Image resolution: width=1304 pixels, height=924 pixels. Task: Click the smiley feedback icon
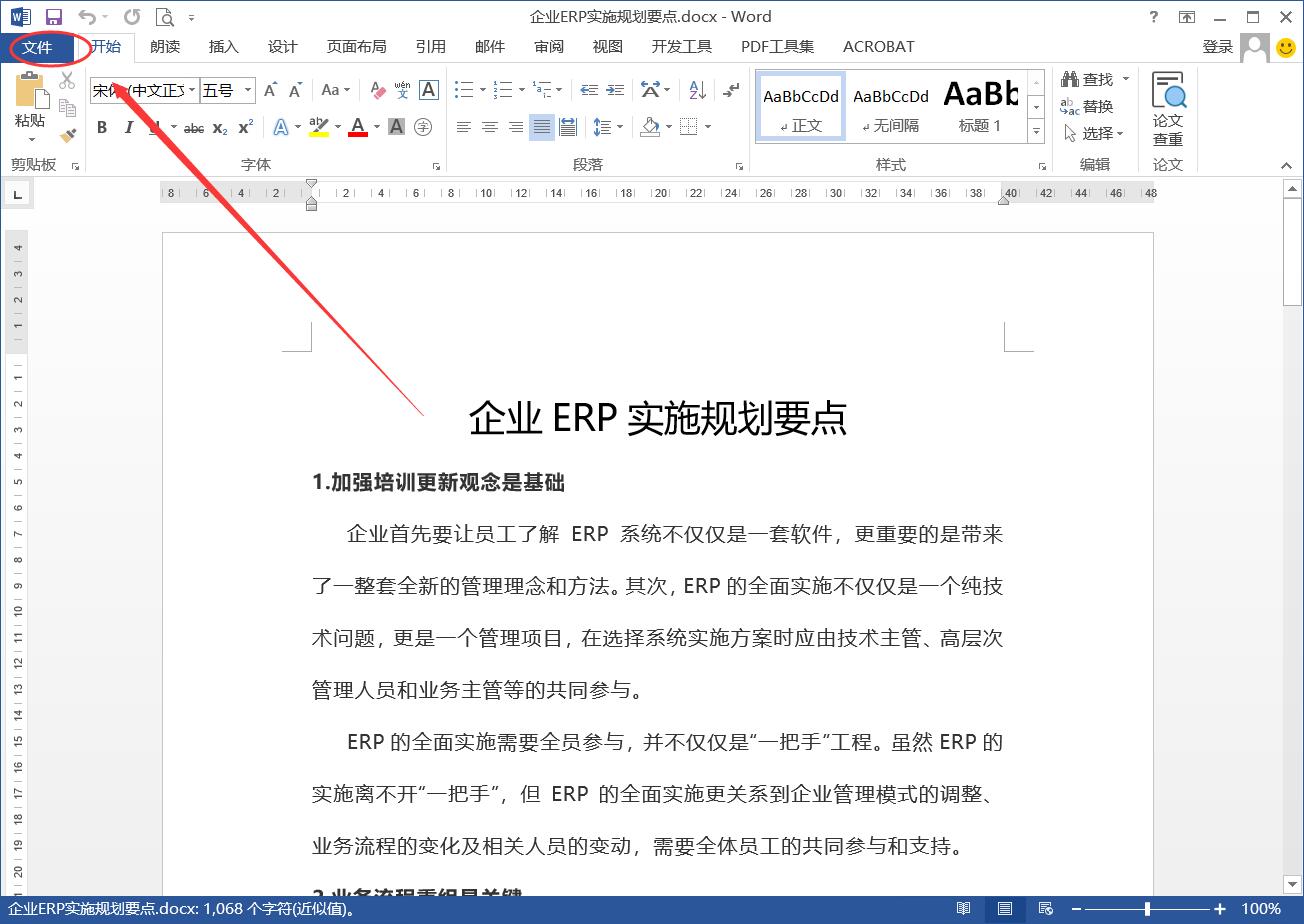click(1286, 47)
